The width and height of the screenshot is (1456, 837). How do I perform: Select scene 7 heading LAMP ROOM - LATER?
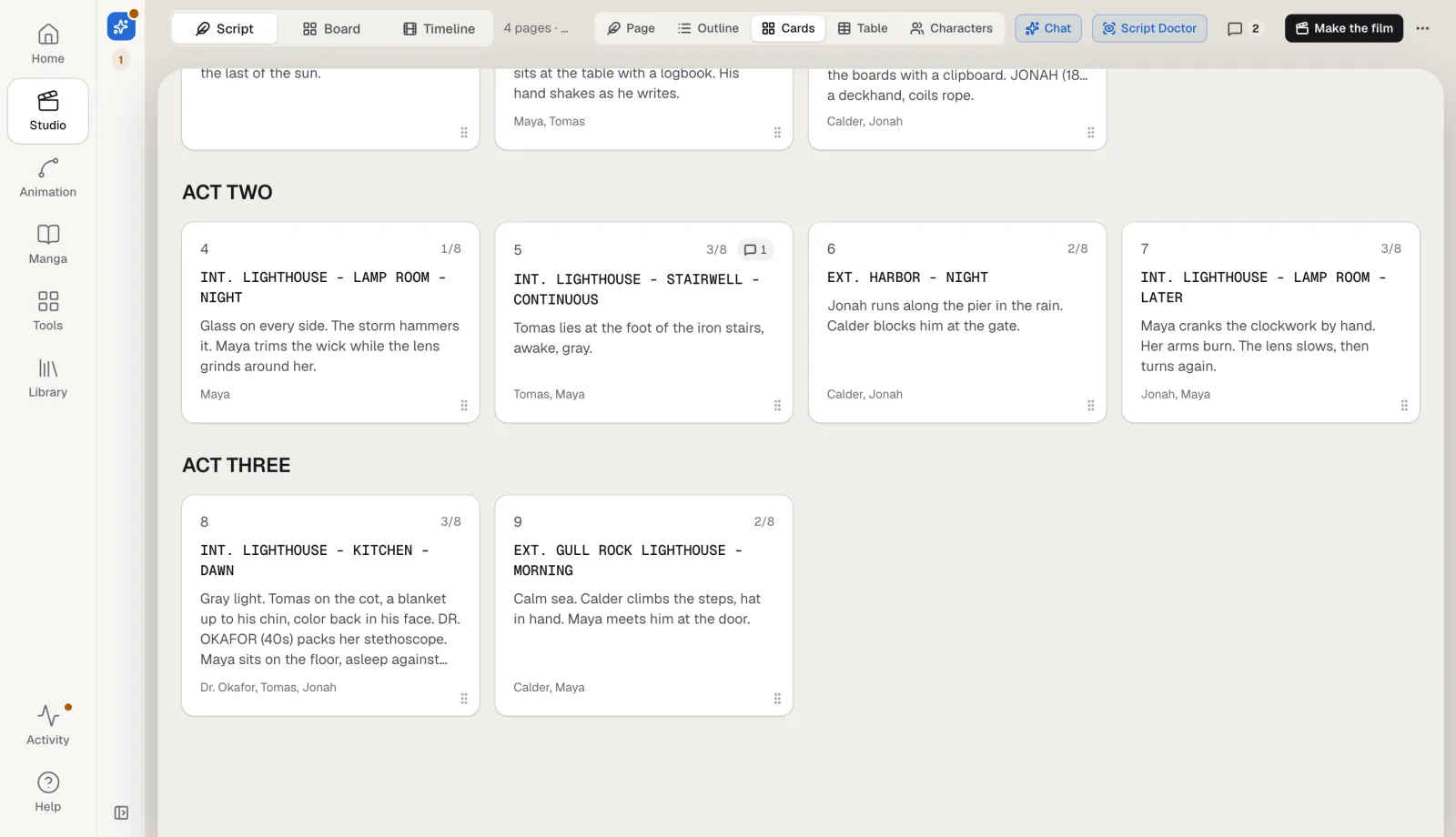[x=1263, y=287]
